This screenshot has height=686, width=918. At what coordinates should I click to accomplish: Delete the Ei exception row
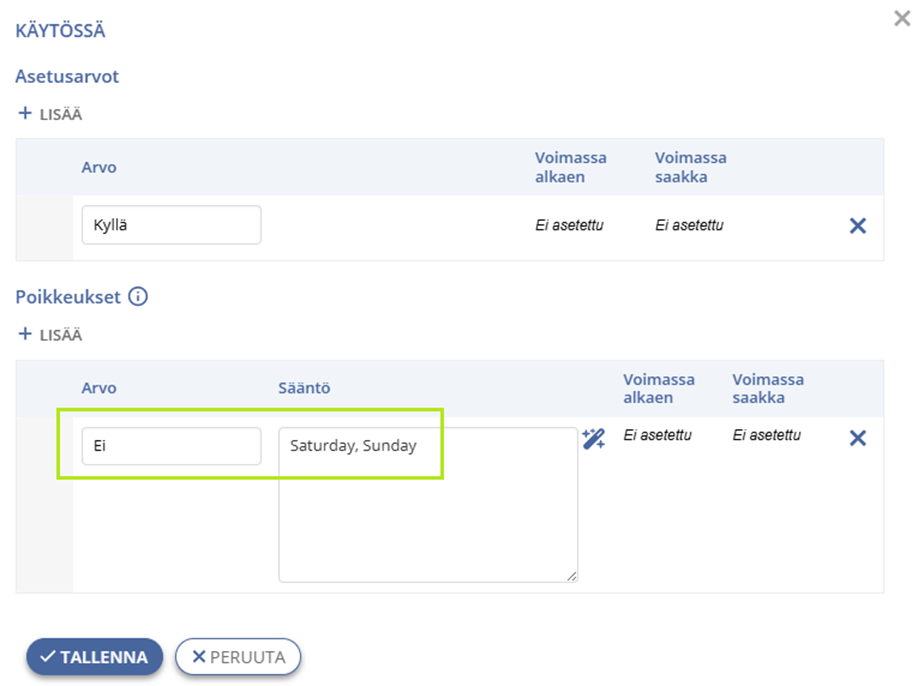click(x=858, y=438)
